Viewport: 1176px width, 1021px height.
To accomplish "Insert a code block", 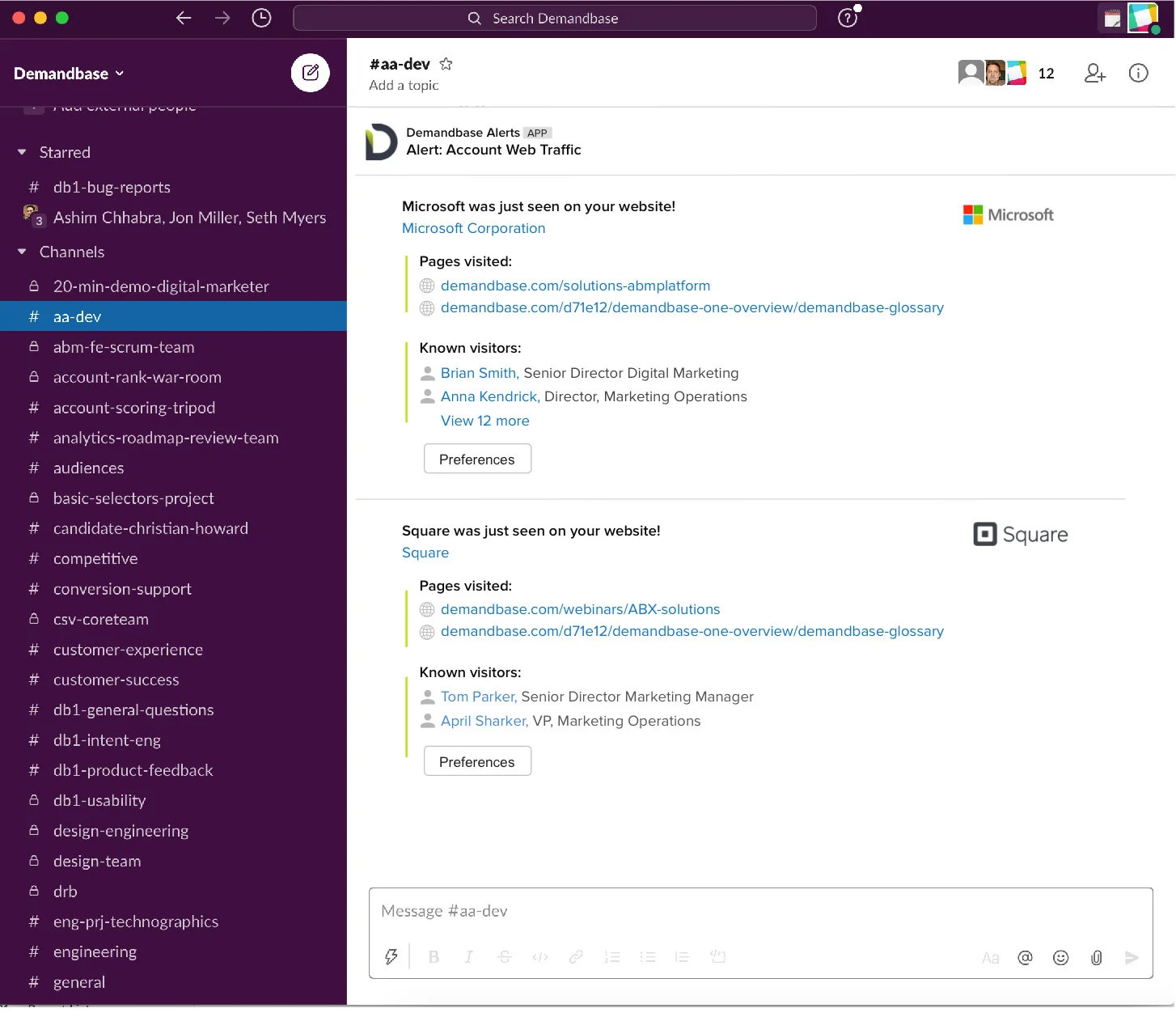I will (717, 957).
